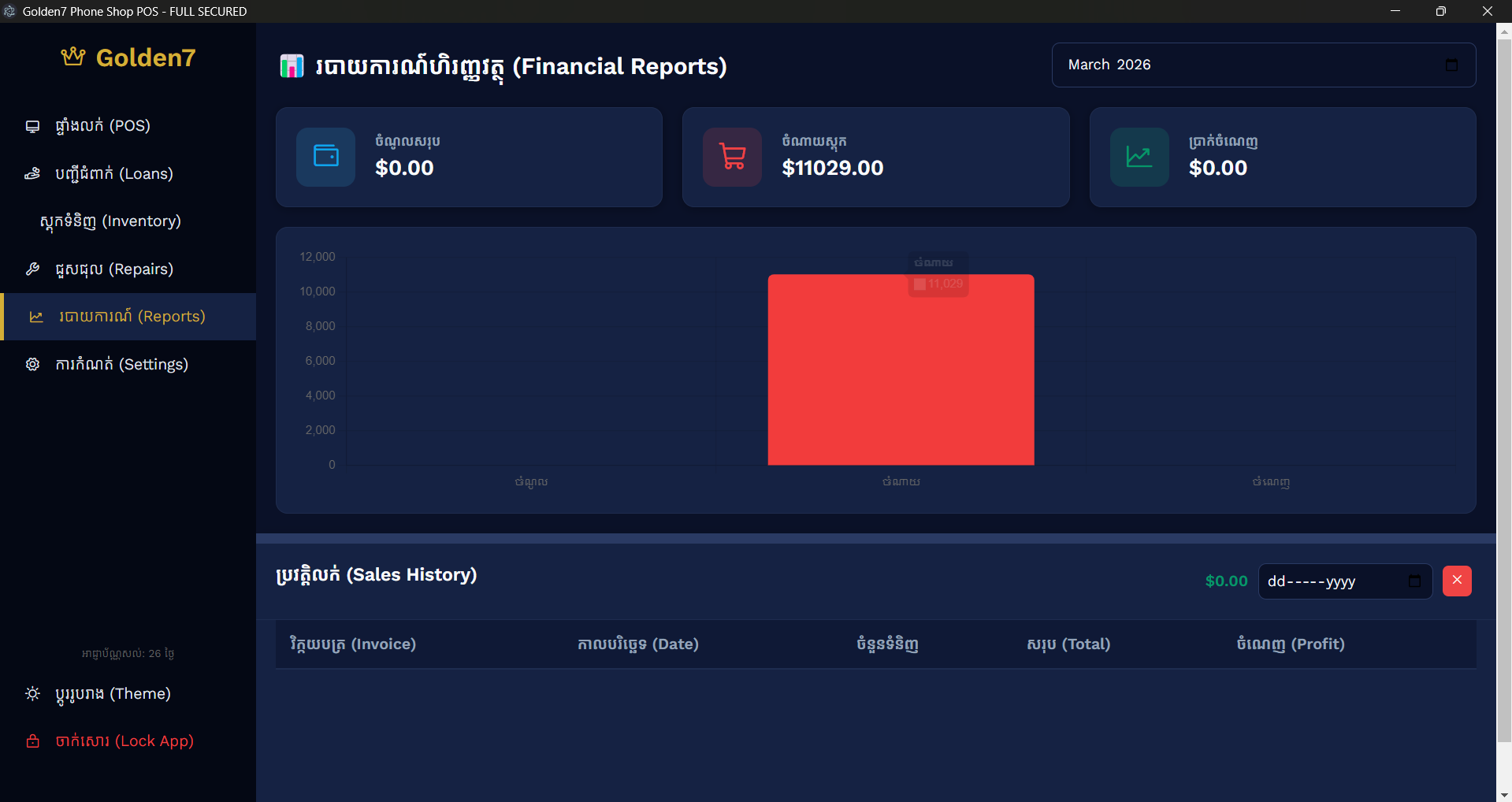Screen dimensions: 1512x802
Task: Click the Financial Reports bar chart icon
Action: 292,66
